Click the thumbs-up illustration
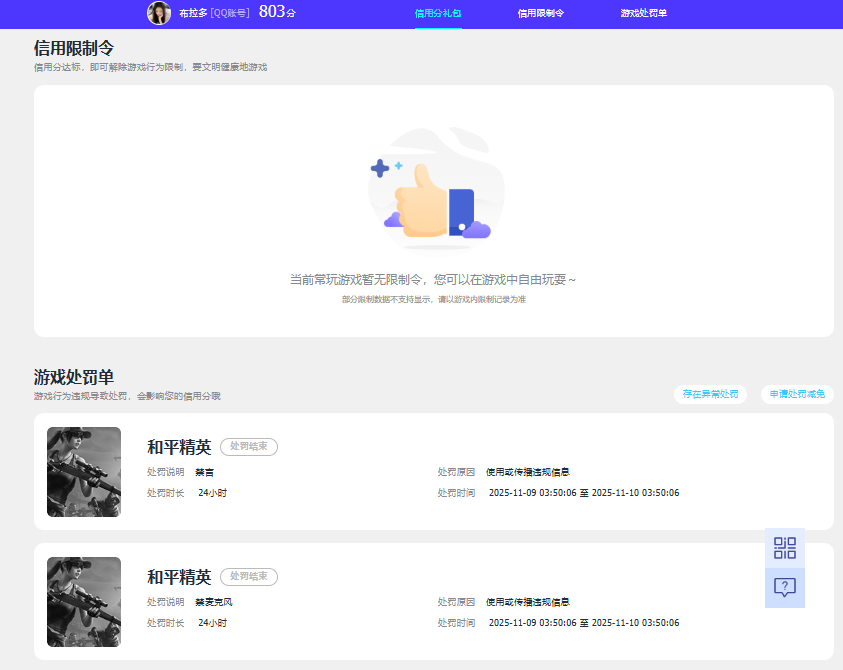This screenshot has width=843, height=670. click(435, 189)
